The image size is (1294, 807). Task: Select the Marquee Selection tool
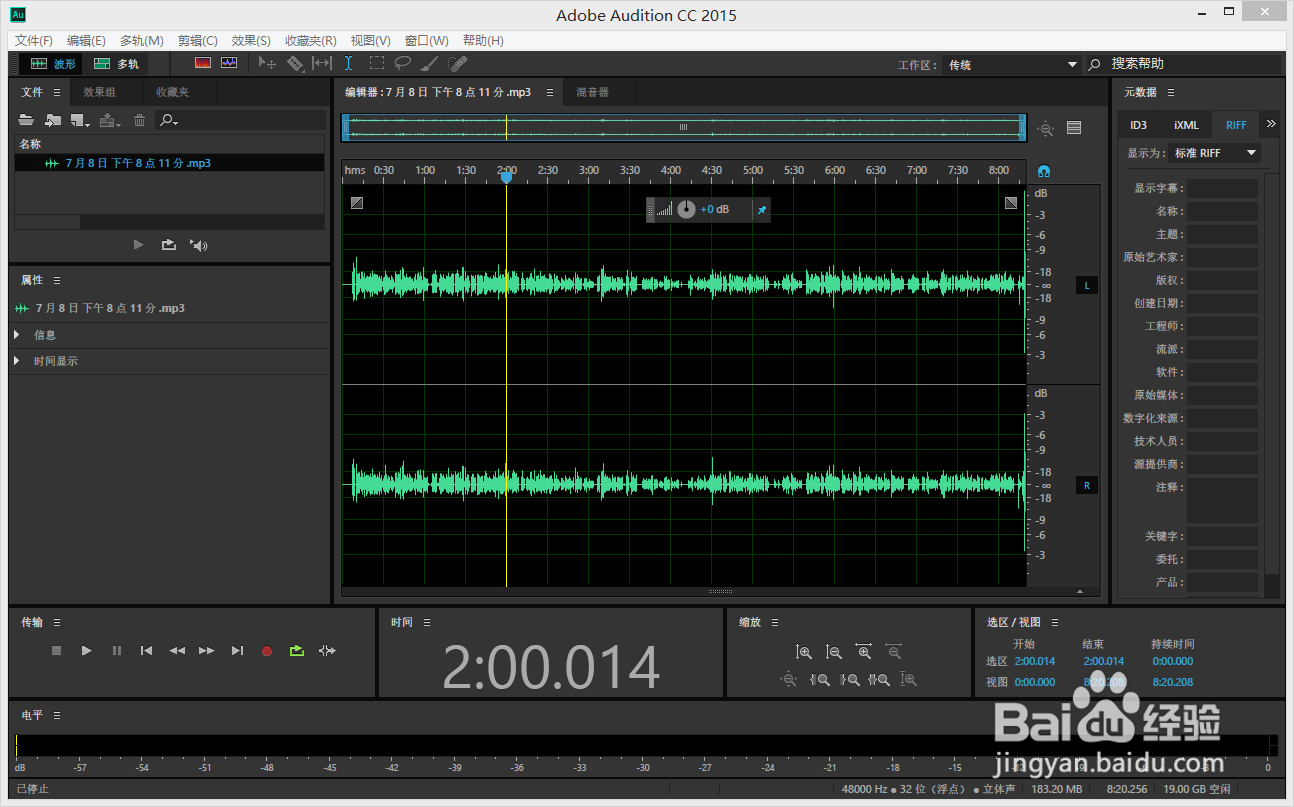point(376,63)
